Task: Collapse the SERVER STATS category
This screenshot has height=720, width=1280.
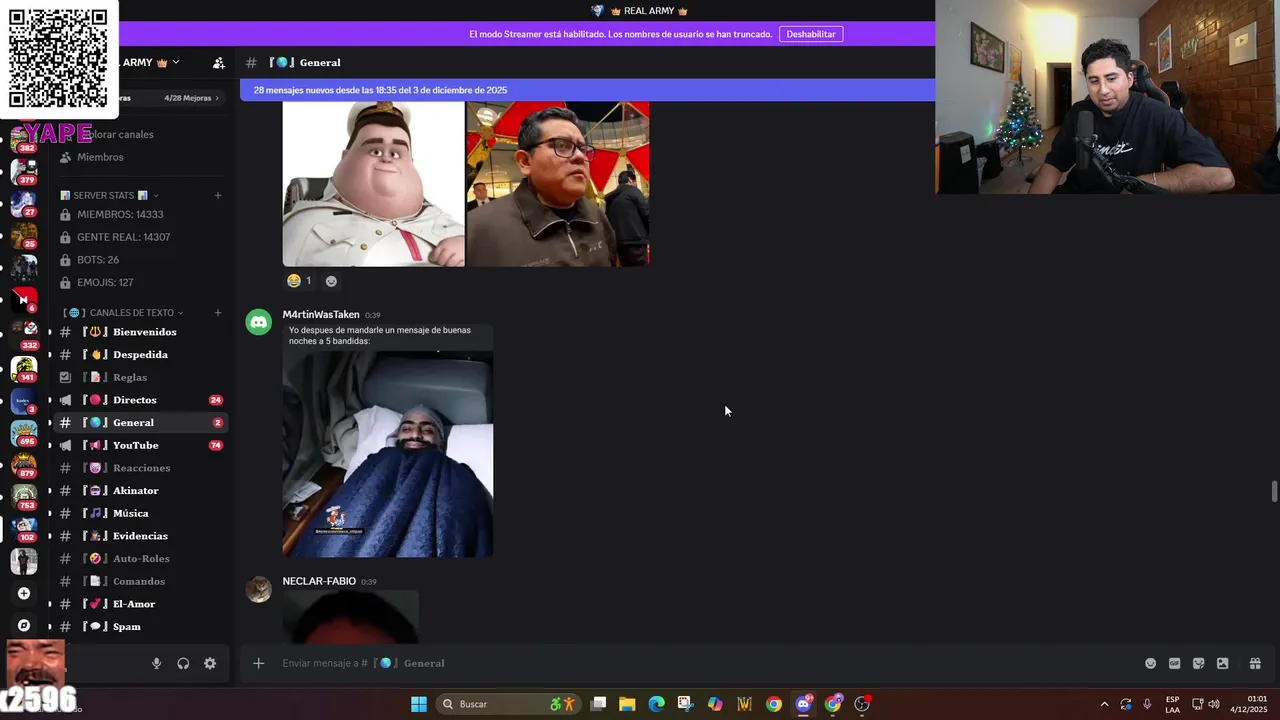Action: [109, 195]
